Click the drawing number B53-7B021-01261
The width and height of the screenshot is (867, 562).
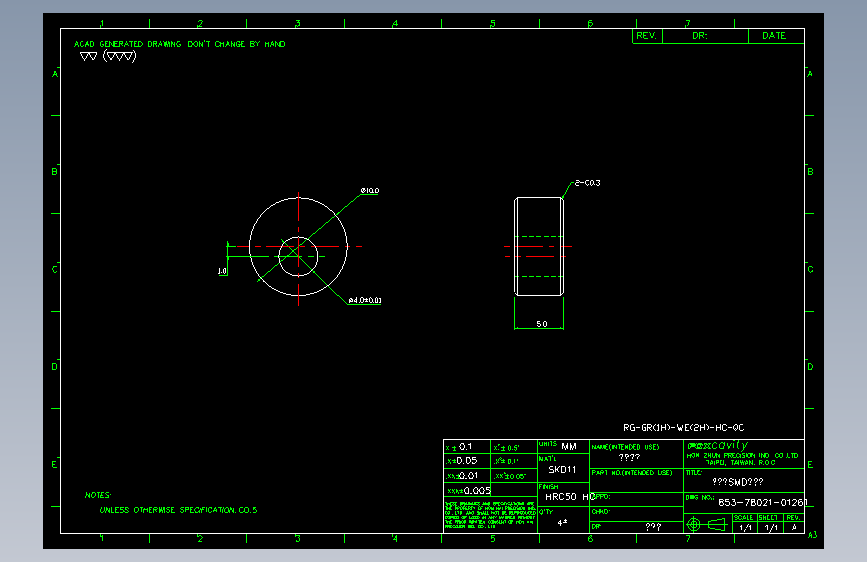(763, 502)
